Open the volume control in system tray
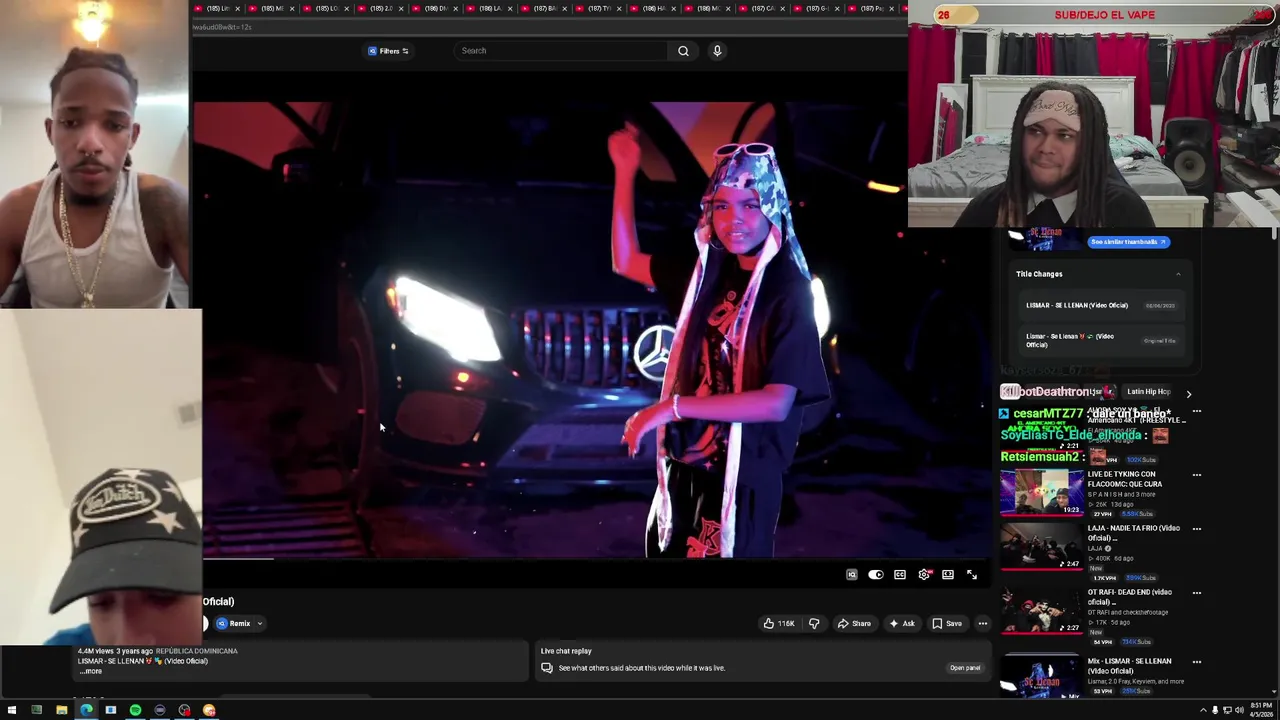The height and width of the screenshot is (720, 1280). 1239,710
